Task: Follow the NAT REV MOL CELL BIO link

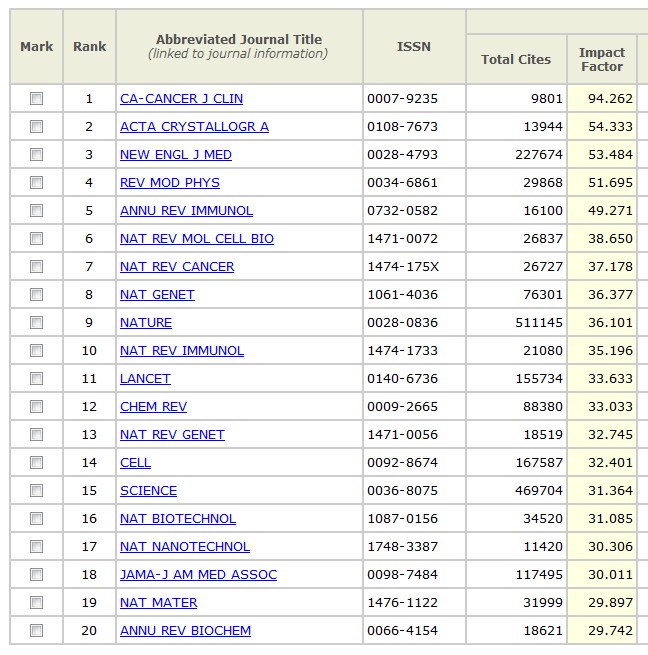Action: click(197, 239)
